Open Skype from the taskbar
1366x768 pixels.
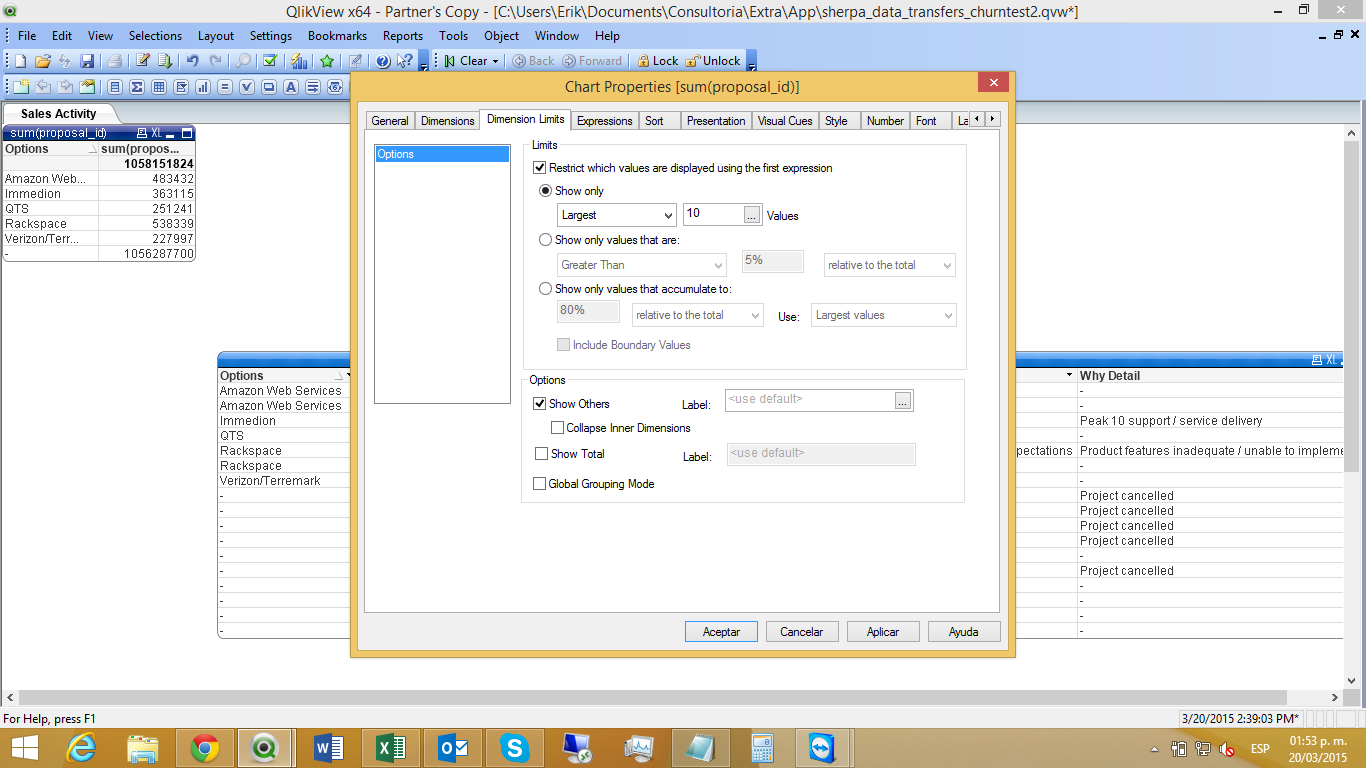tap(515, 747)
